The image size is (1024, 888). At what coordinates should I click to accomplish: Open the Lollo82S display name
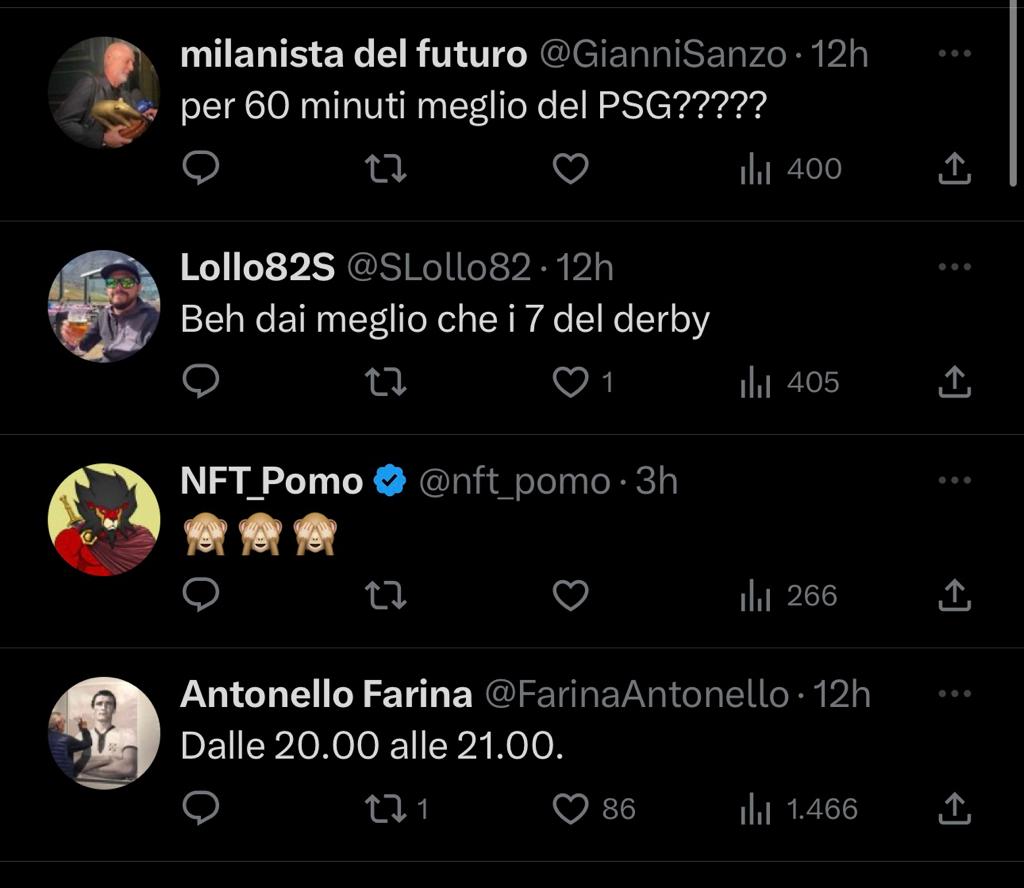257,267
